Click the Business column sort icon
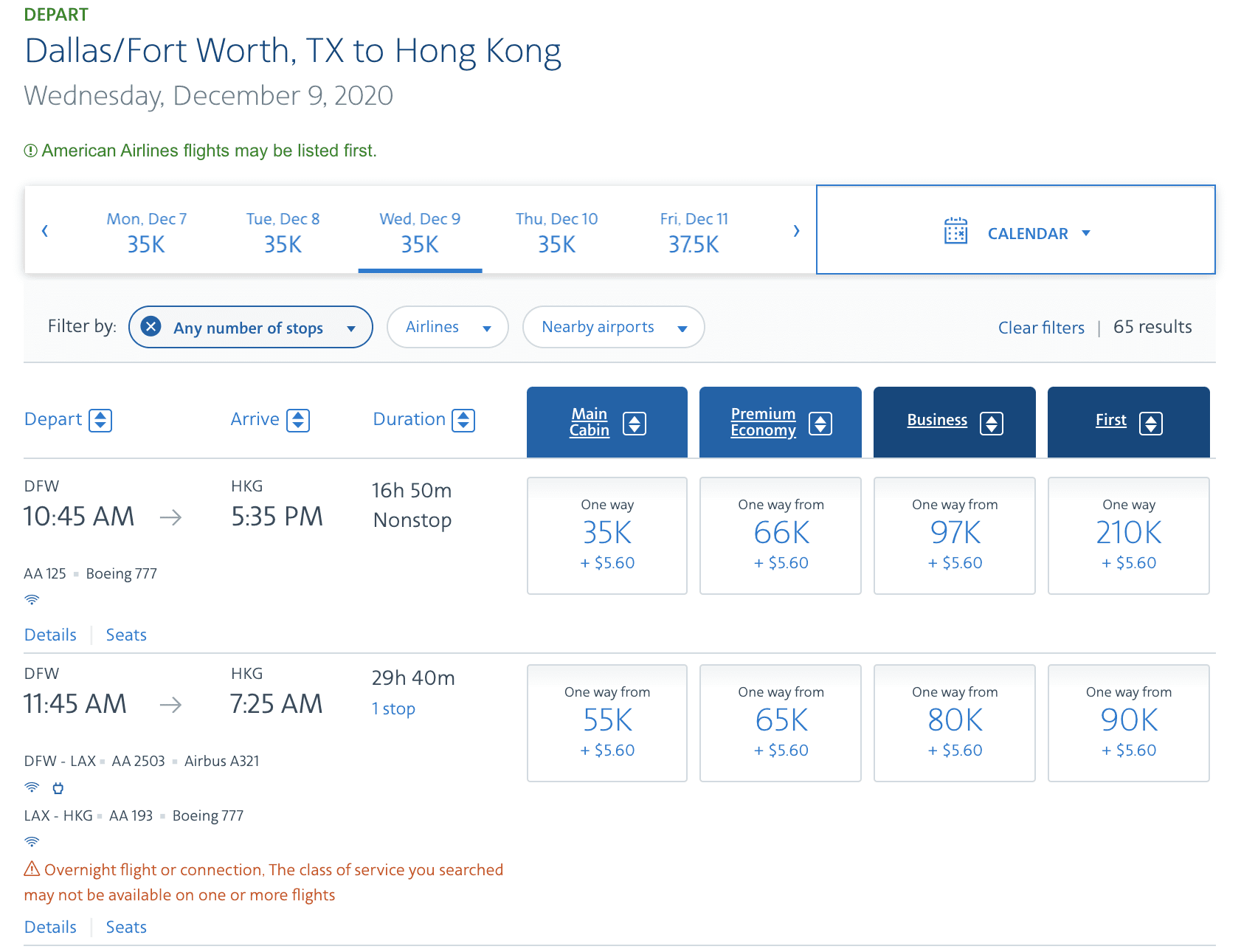The height and width of the screenshot is (952, 1241). pyautogui.click(x=992, y=424)
